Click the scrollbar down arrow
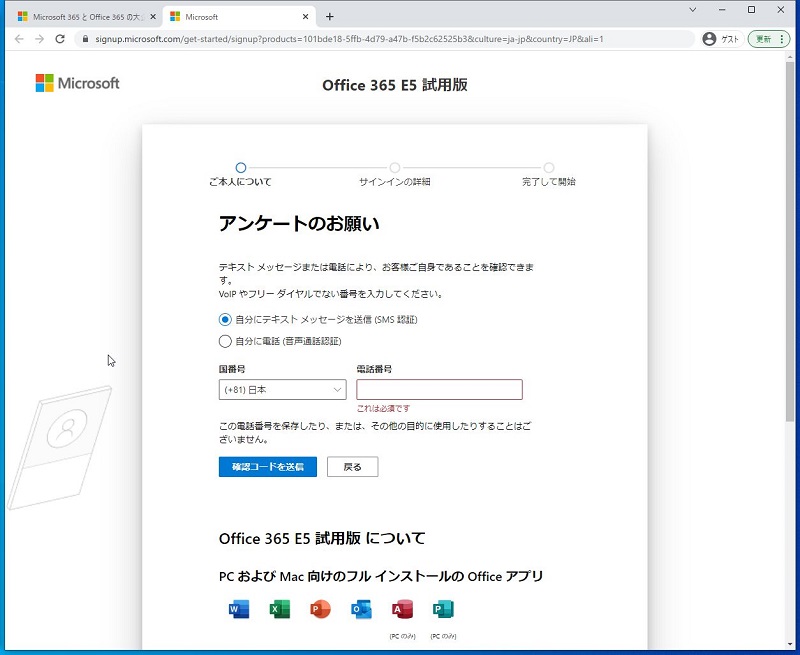 [790, 645]
